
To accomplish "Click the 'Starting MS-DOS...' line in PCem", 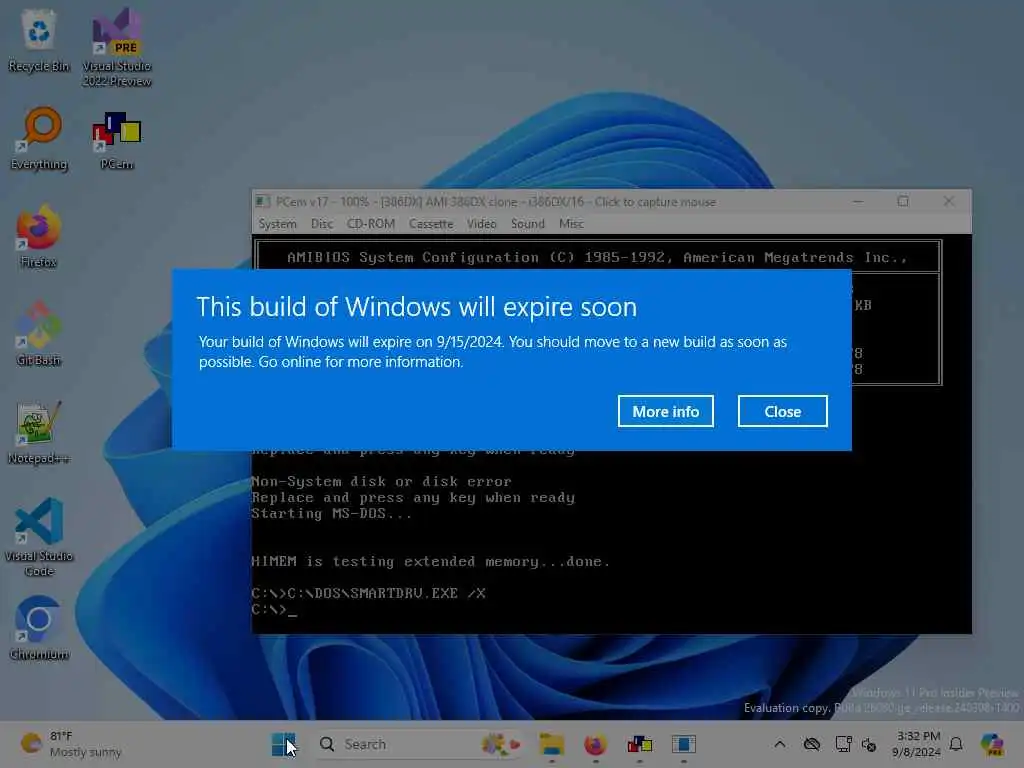I will click(x=332, y=514).
